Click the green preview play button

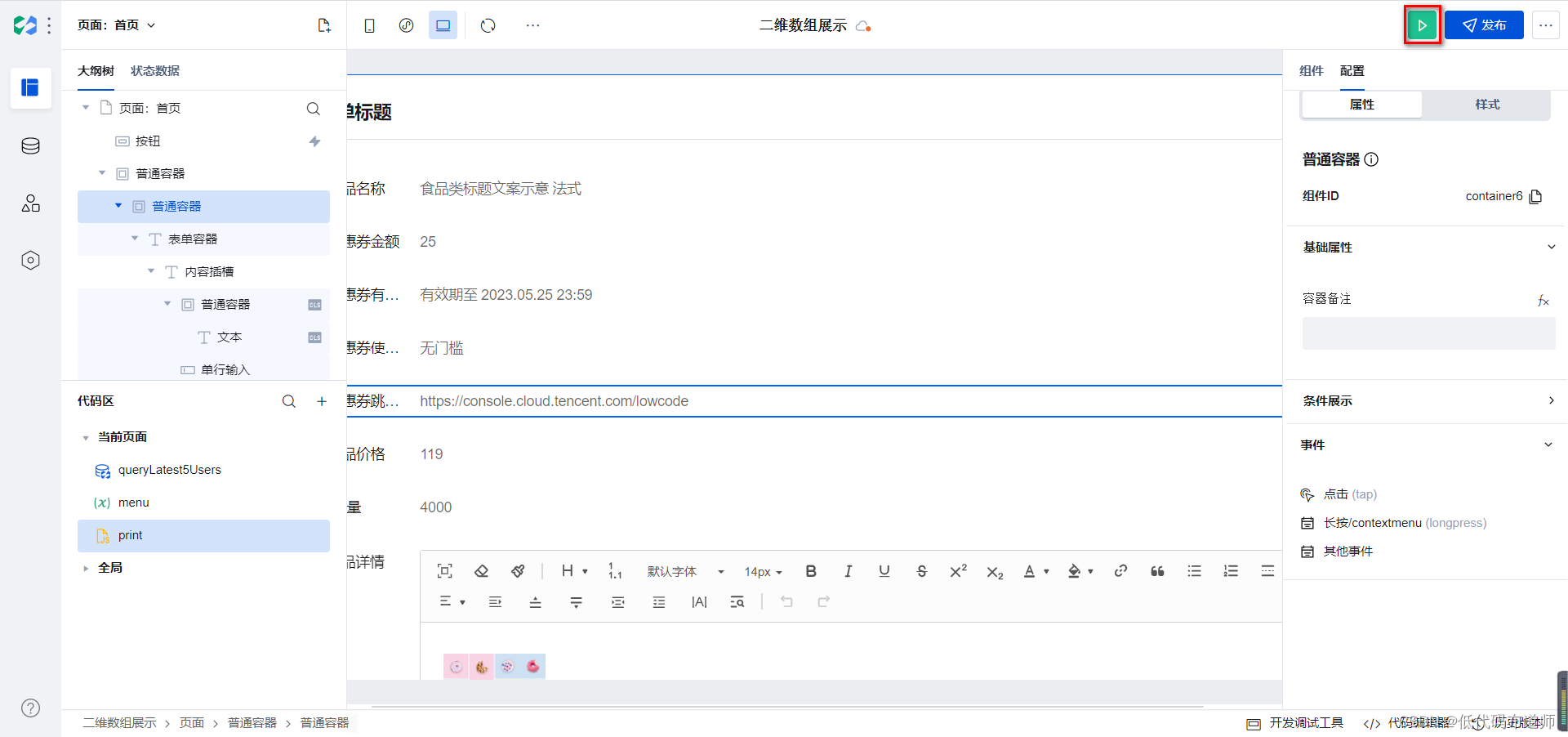coord(1422,25)
